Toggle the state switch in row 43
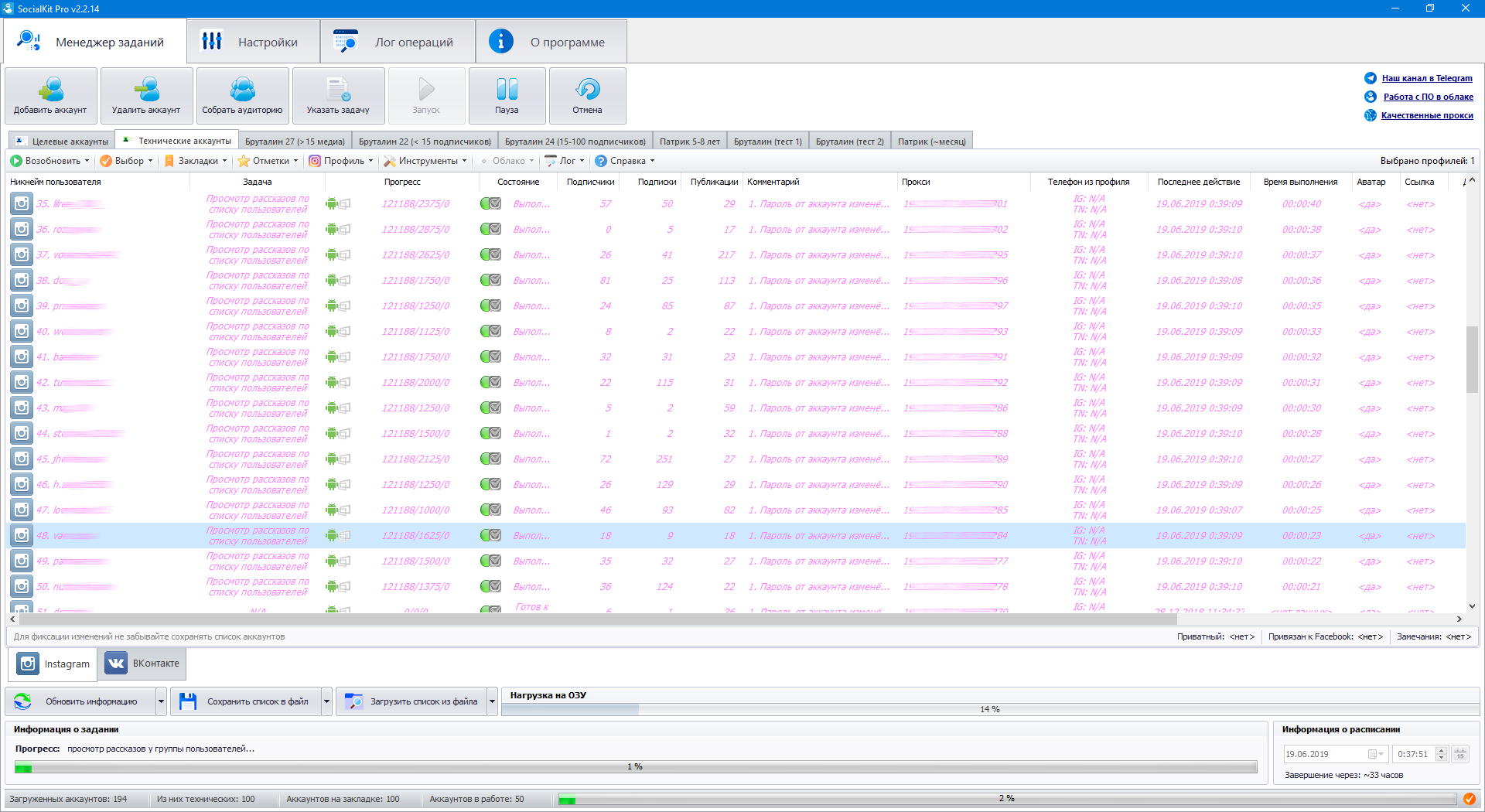1485x812 pixels. point(491,408)
